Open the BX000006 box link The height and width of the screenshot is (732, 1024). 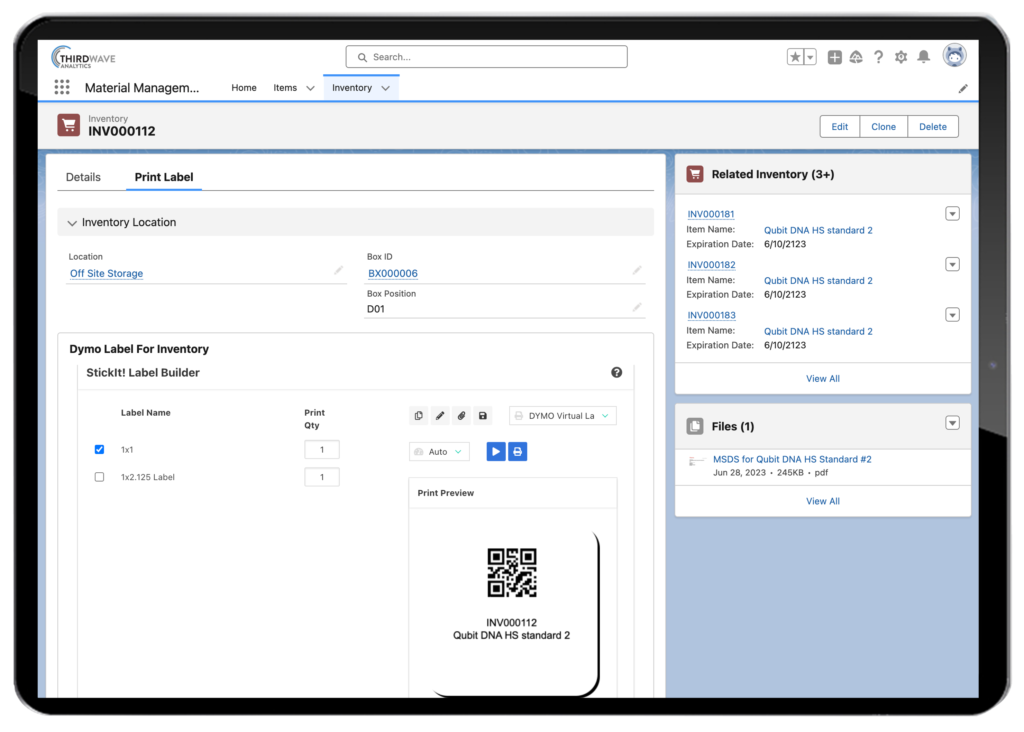point(392,273)
